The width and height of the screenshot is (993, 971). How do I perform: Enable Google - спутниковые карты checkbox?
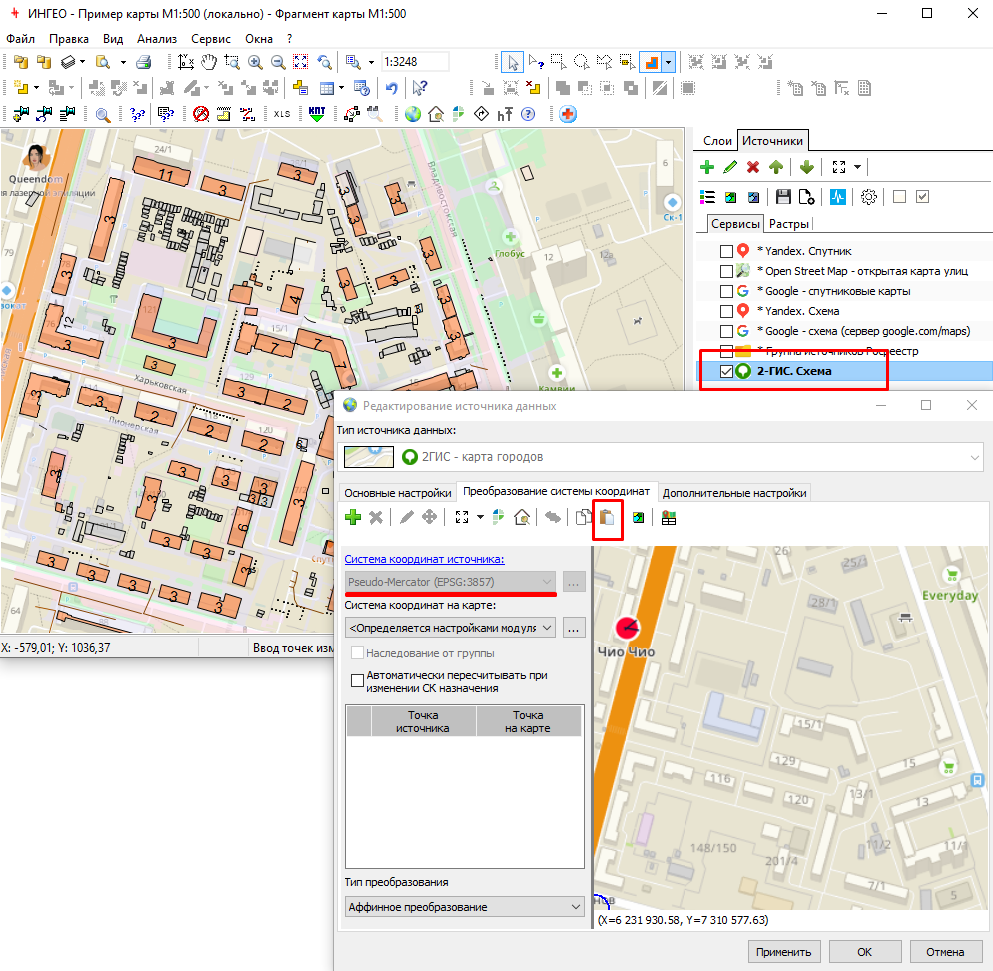point(726,291)
